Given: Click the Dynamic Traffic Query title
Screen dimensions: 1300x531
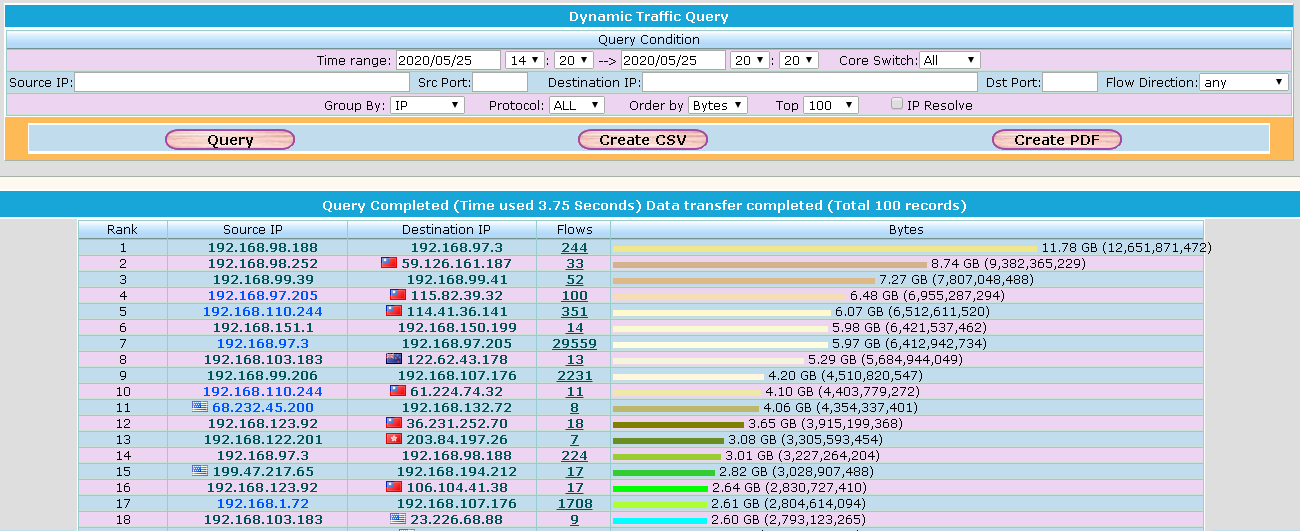Looking at the screenshot, I should pos(648,16).
